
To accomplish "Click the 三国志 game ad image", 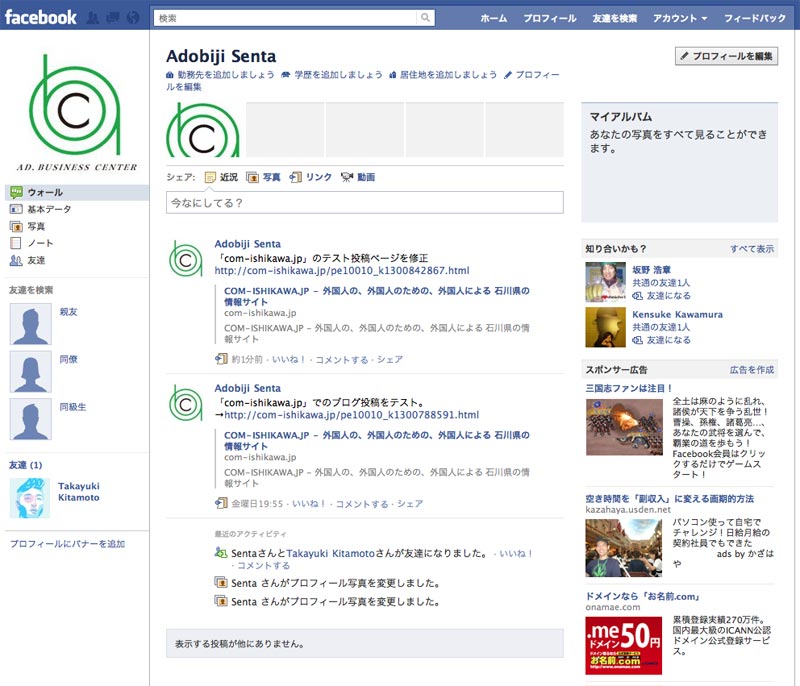I will coord(624,427).
